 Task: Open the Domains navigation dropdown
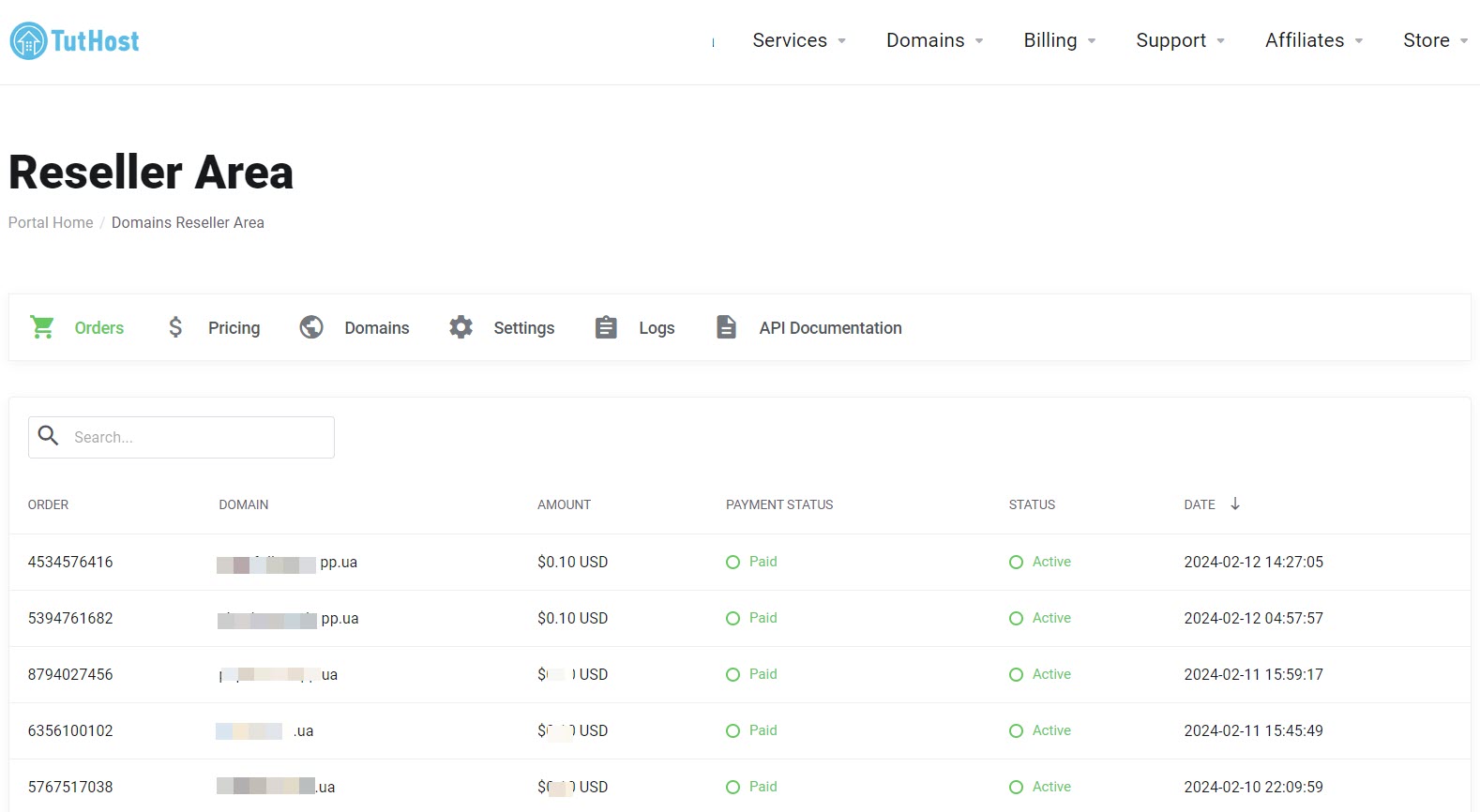pyautogui.click(x=934, y=40)
